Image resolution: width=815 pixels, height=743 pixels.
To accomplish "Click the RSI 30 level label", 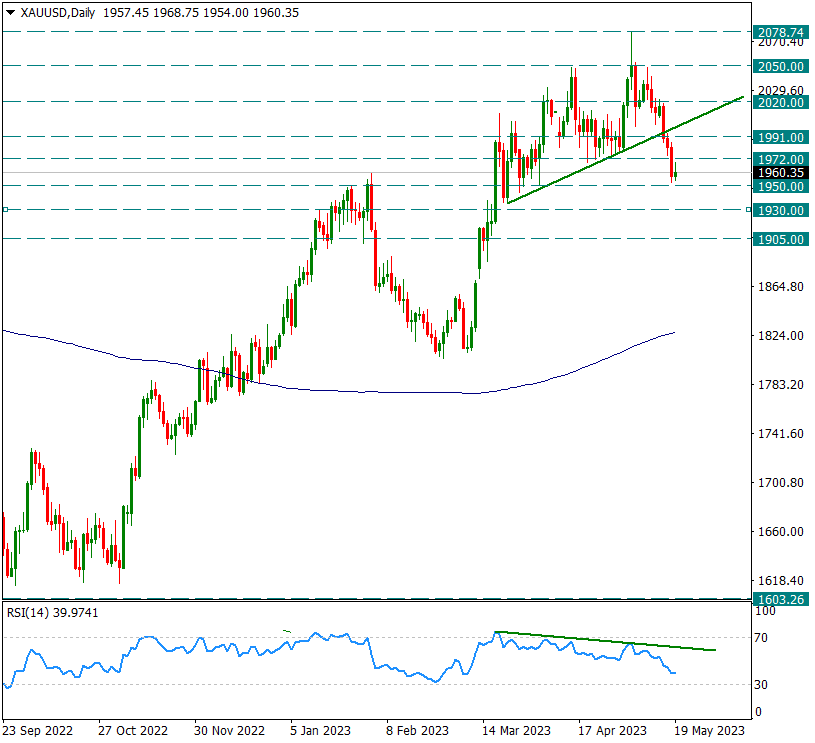I will (760, 685).
